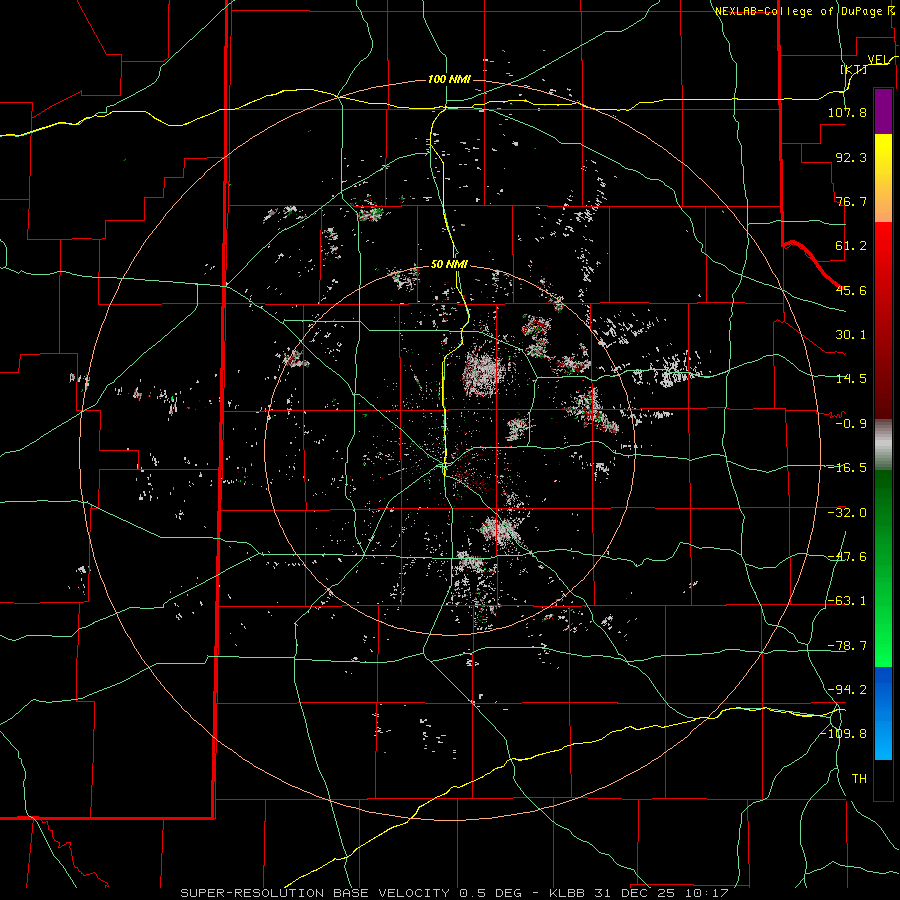This screenshot has width=900, height=900.
Task: Click the TH legend label
Action: tap(859, 779)
